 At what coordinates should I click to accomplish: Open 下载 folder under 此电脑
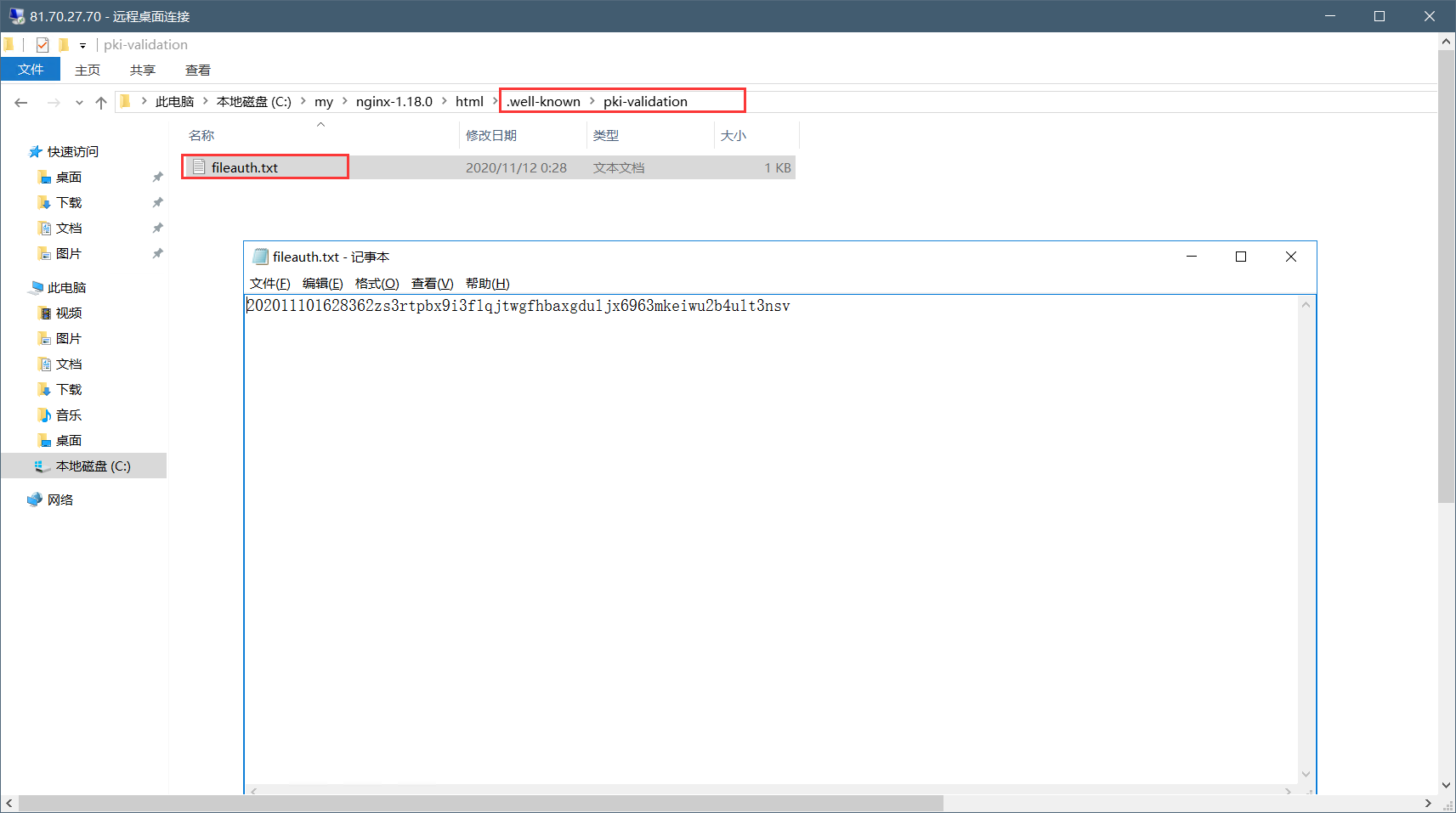click(x=68, y=389)
